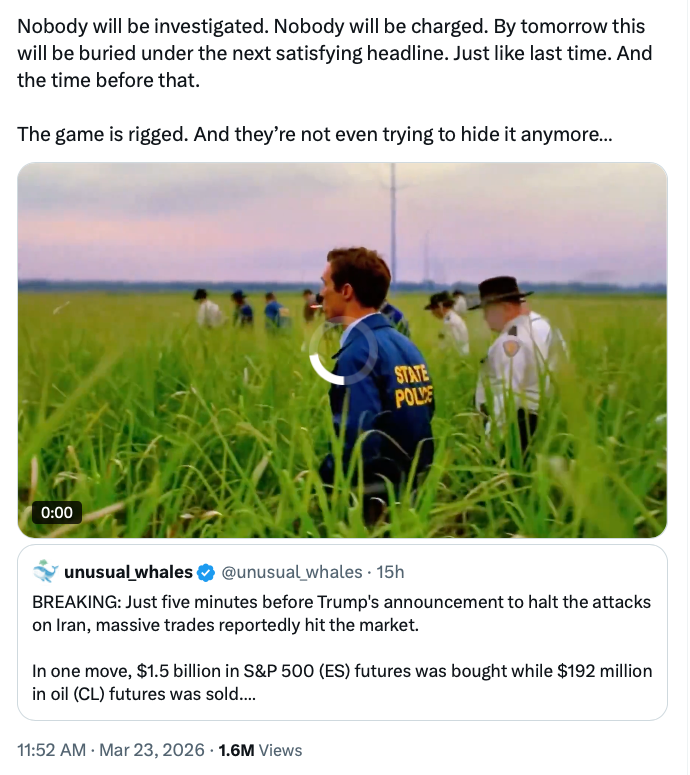Open the 1.6M Views count
The height and width of the screenshot is (775, 690).
click(x=235, y=750)
